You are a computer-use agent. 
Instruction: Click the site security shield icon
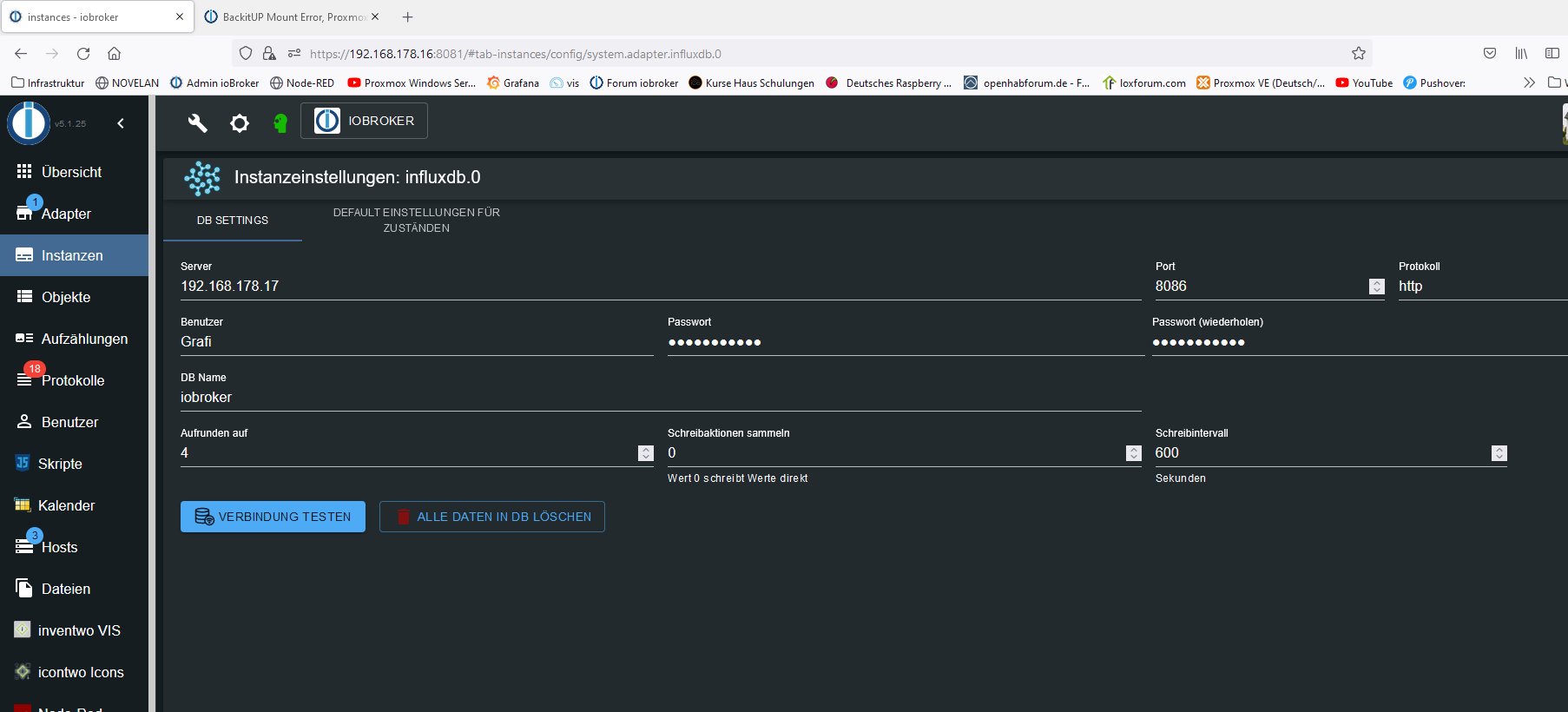tap(246, 54)
